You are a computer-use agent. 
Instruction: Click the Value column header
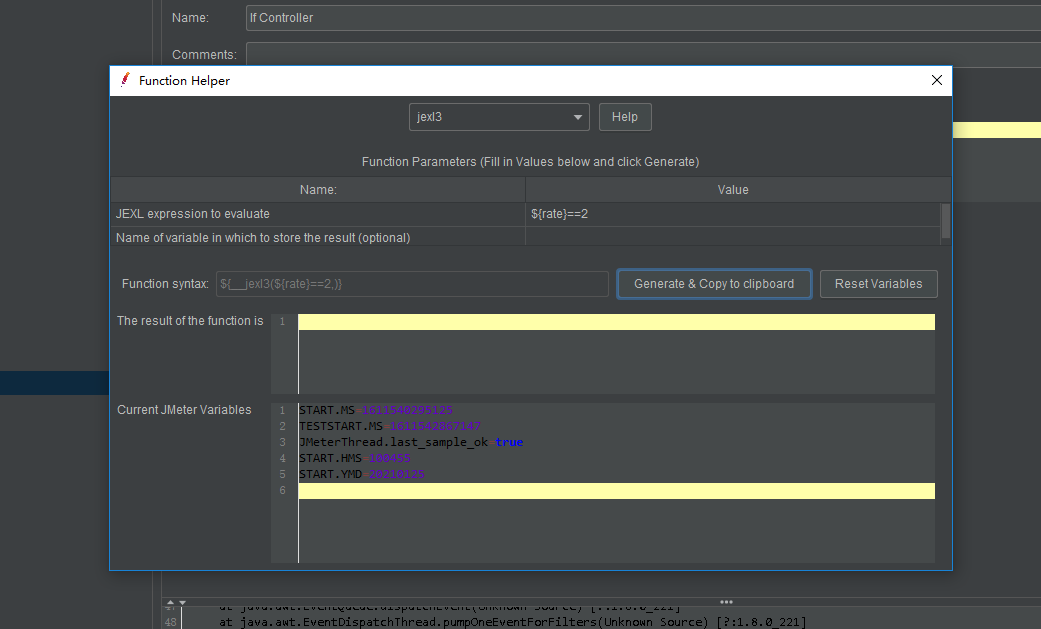[x=733, y=190]
